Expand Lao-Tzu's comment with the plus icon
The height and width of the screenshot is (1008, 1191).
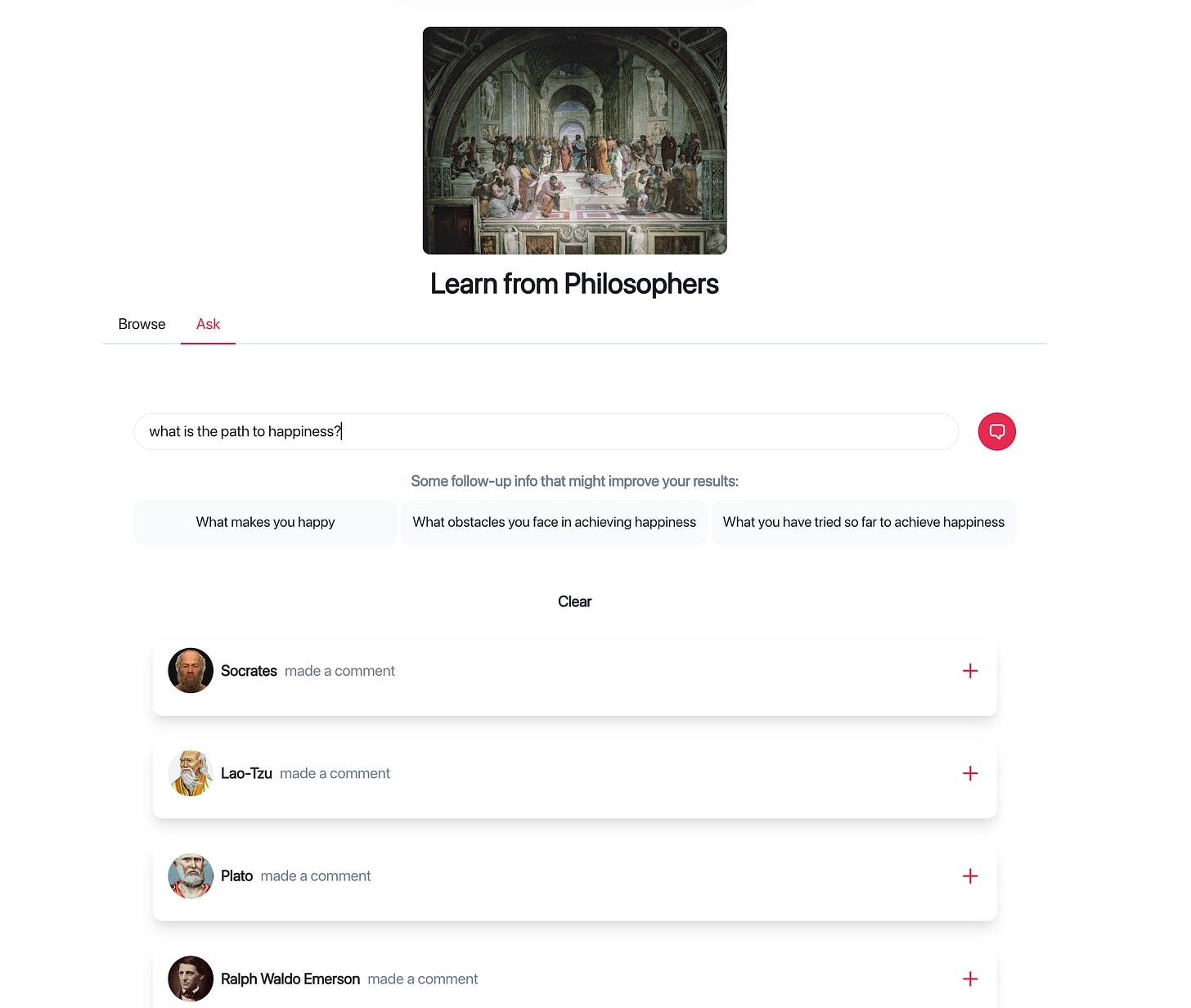[x=970, y=773]
